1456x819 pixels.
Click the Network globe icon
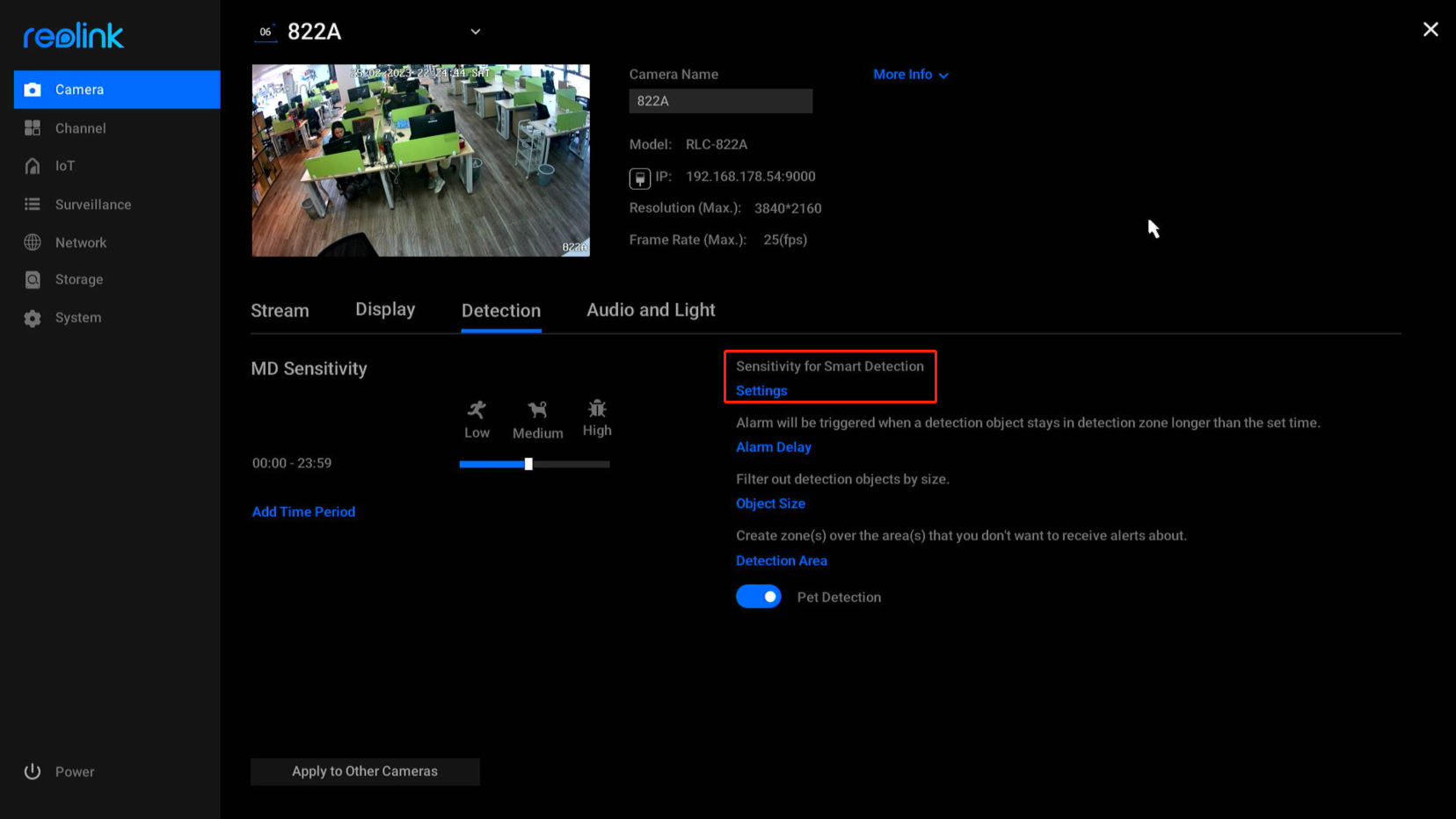click(x=33, y=243)
